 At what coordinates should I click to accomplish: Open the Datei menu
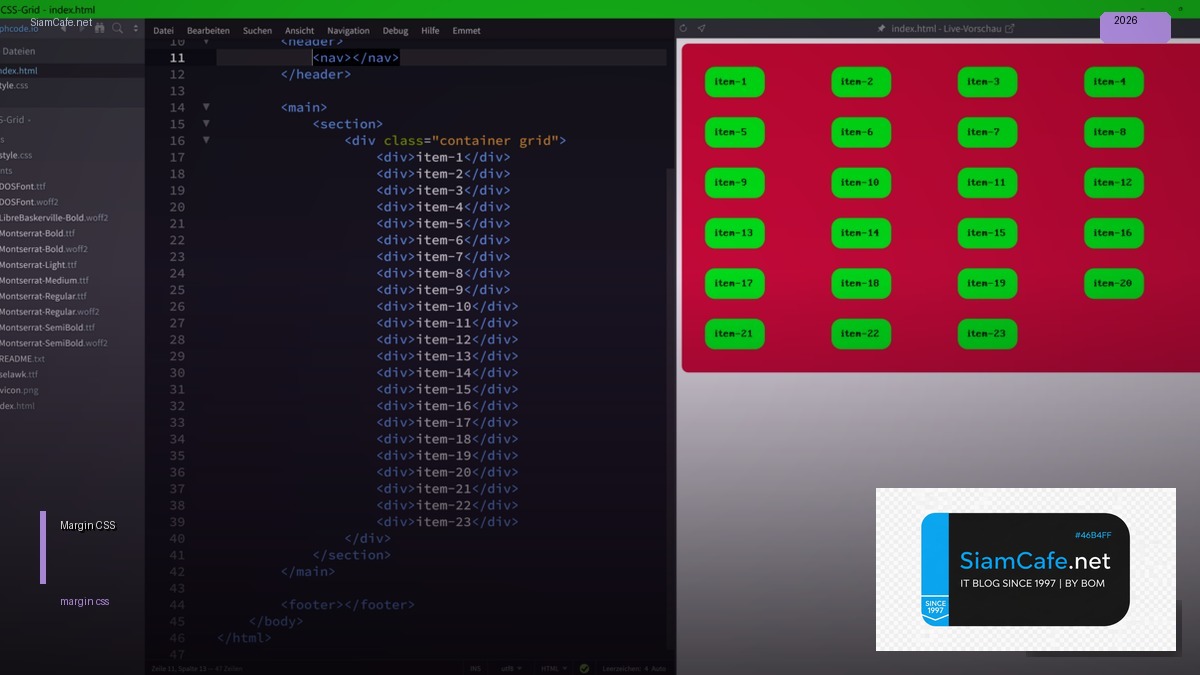click(x=163, y=31)
